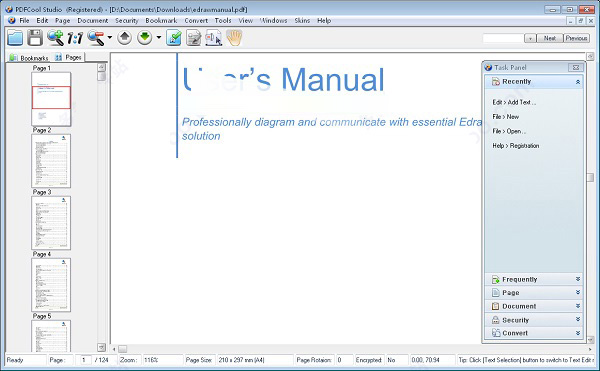The image size is (600, 371).
Task: Go to next page with green down arrow
Action: [145, 37]
